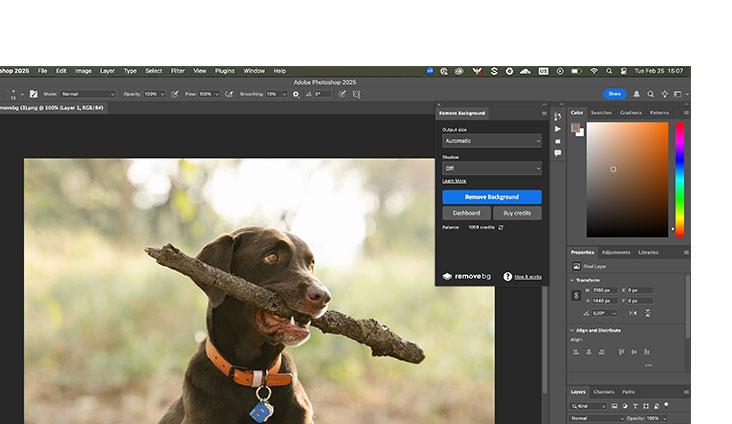Open the brush Mode dropdown set to Normal
This screenshot has height=424, width=732.
pyautogui.click(x=88, y=94)
